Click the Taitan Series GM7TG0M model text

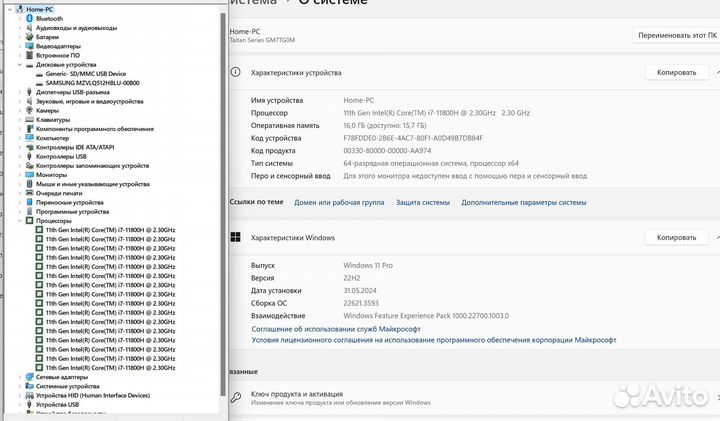[x=262, y=40]
